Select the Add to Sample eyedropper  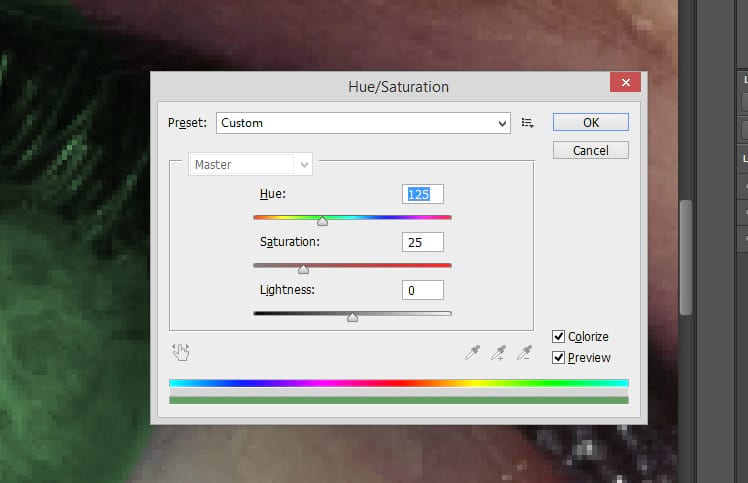499,353
